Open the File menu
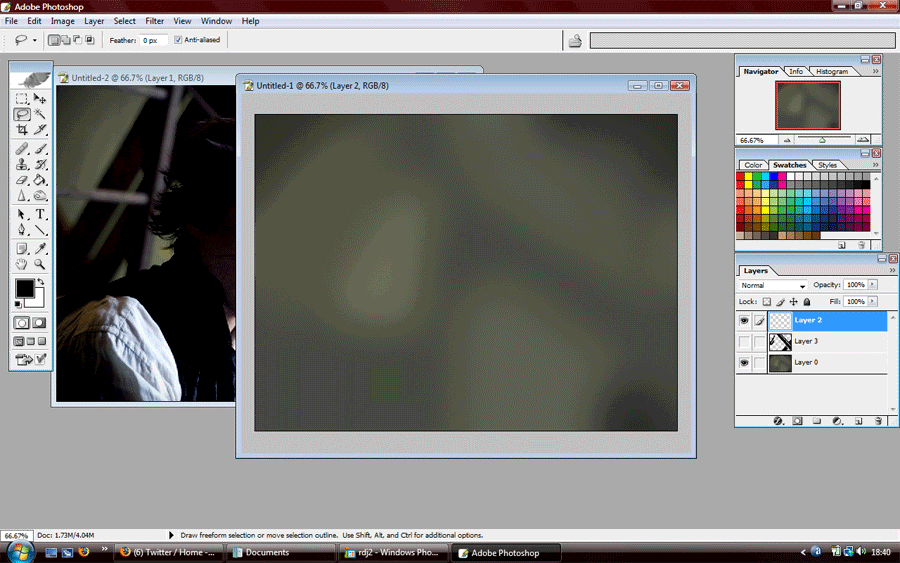 point(11,21)
